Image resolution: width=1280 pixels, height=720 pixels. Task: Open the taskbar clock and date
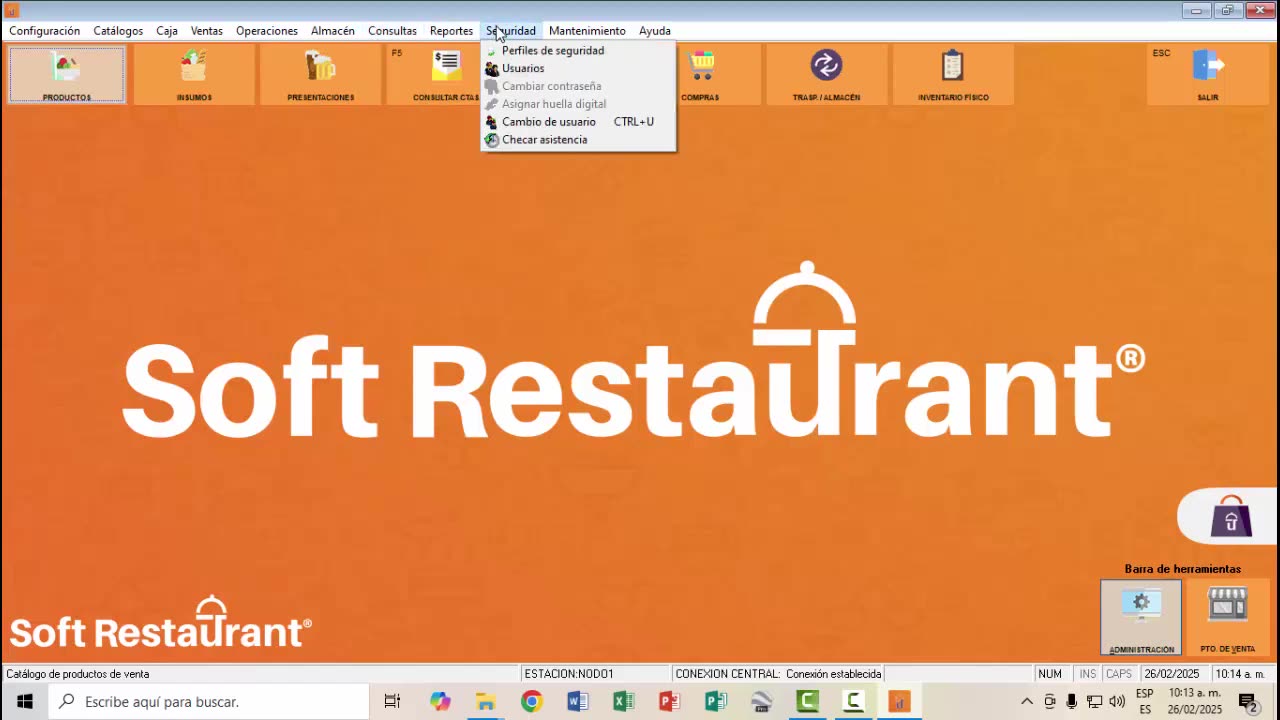(x=1195, y=702)
